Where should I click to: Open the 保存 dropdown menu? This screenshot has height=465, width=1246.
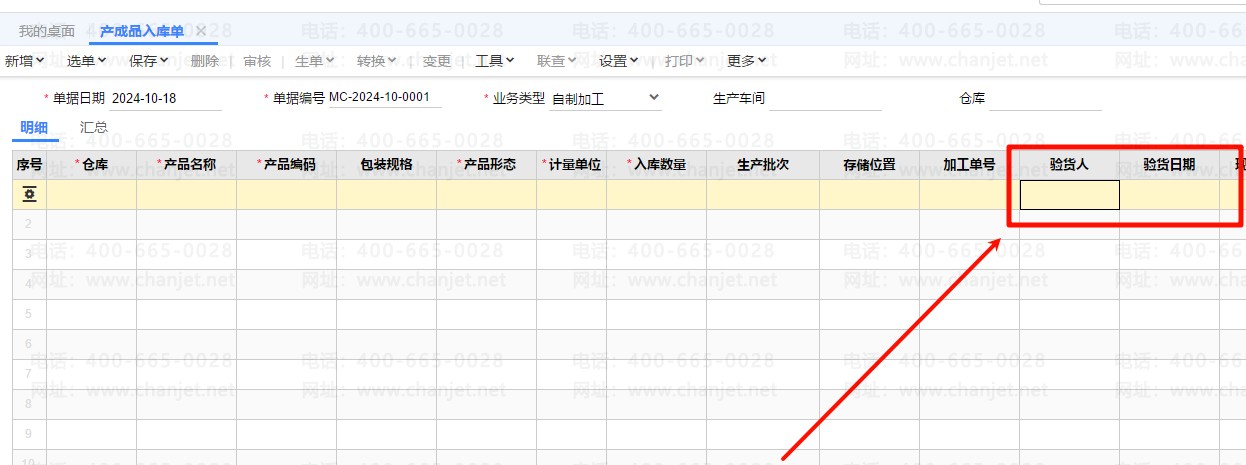click(149, 61)
